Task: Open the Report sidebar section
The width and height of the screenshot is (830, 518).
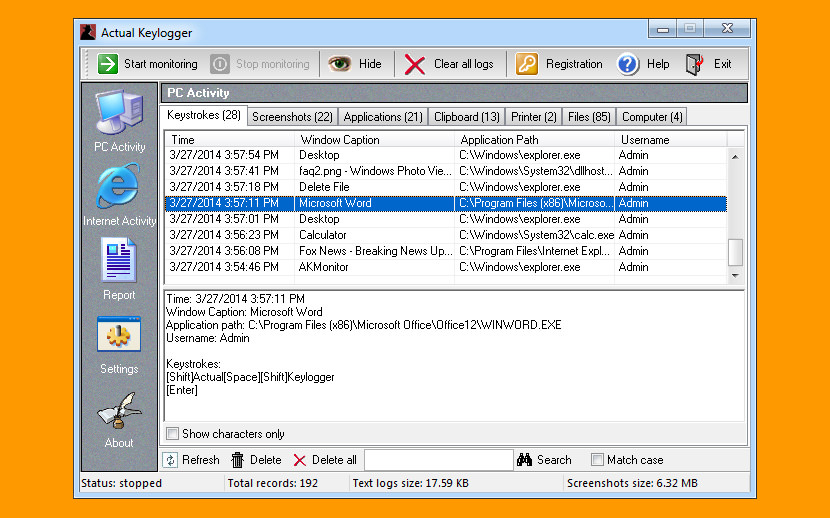Action: 119,268
